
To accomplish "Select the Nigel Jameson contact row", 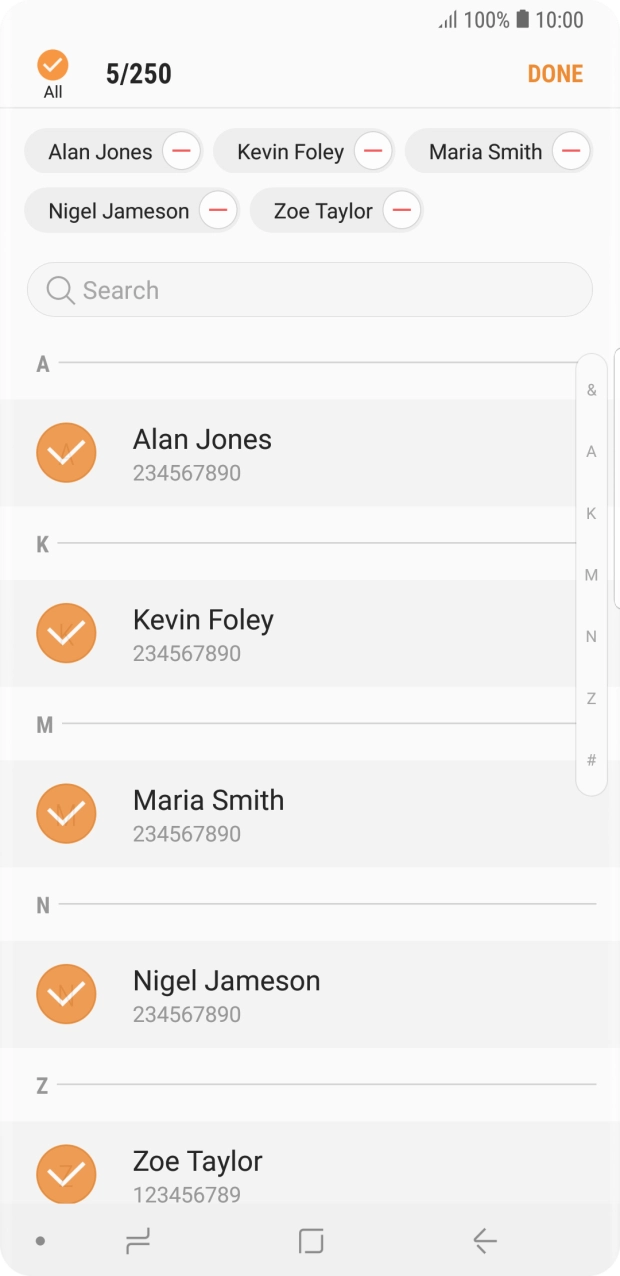I will click(300, 994).
